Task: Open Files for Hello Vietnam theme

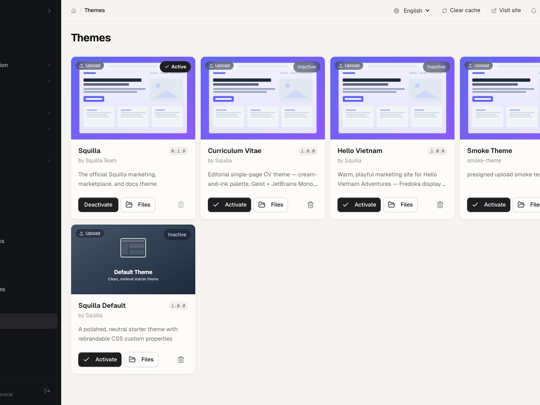Action: coord(400,205)
